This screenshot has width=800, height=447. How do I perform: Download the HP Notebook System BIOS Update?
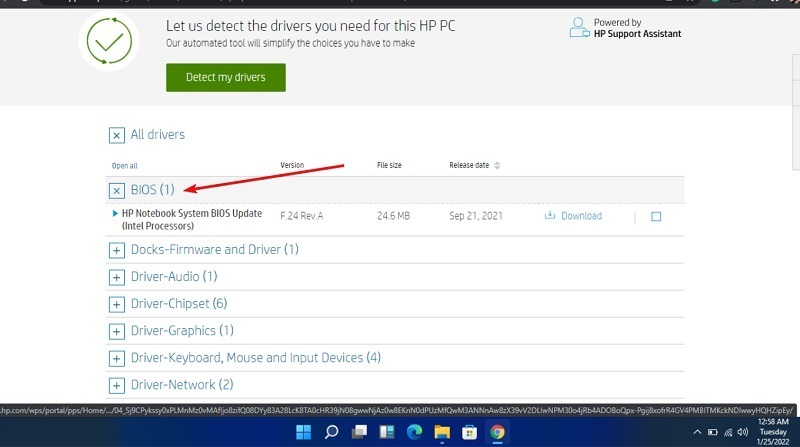point(573,216)
